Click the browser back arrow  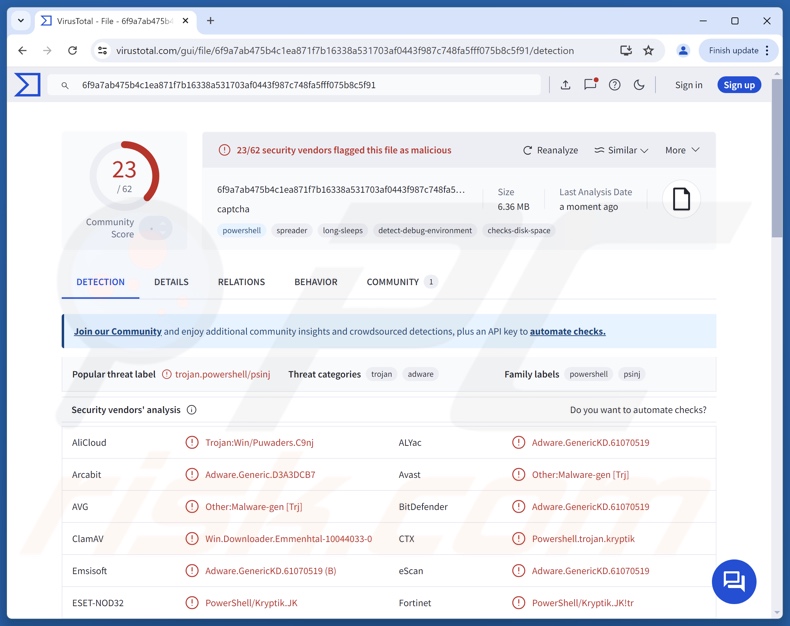point(22,50)
